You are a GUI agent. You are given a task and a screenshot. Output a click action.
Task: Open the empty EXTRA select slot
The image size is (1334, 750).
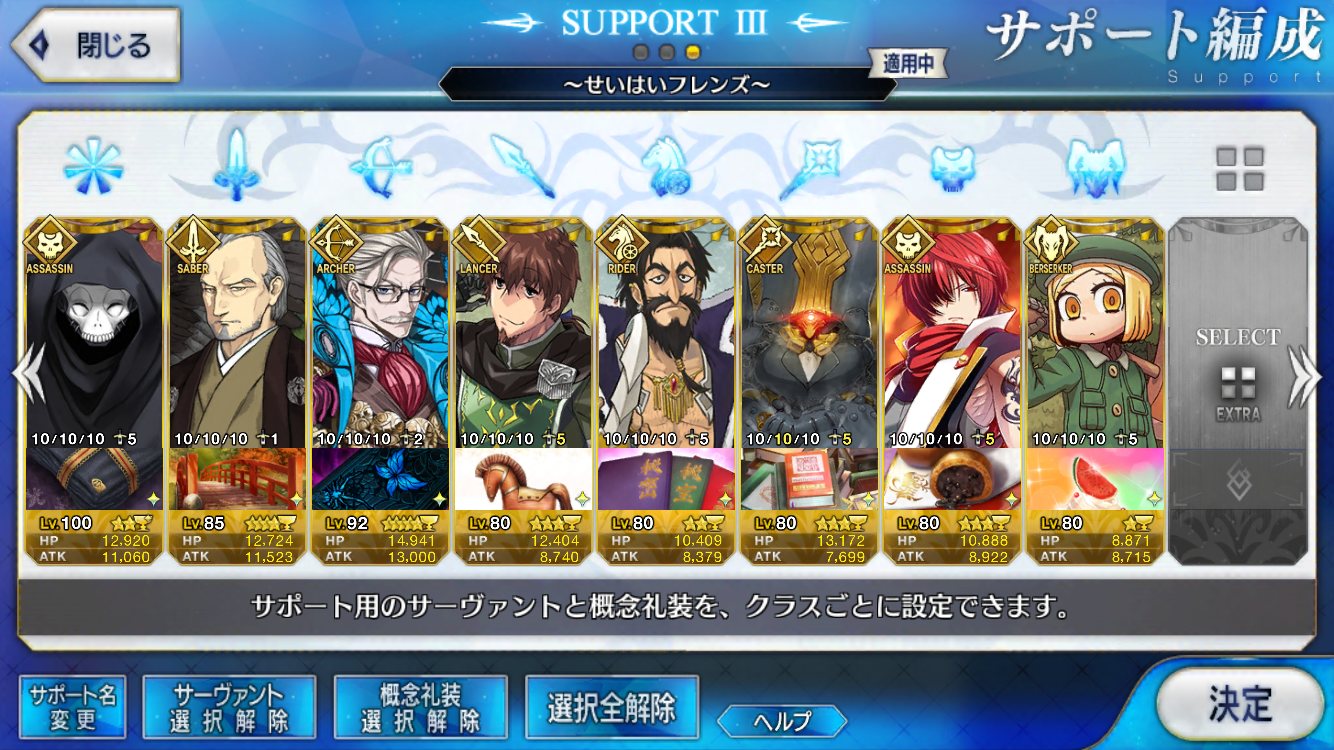pyautogui.click(x=1238, y=391)
